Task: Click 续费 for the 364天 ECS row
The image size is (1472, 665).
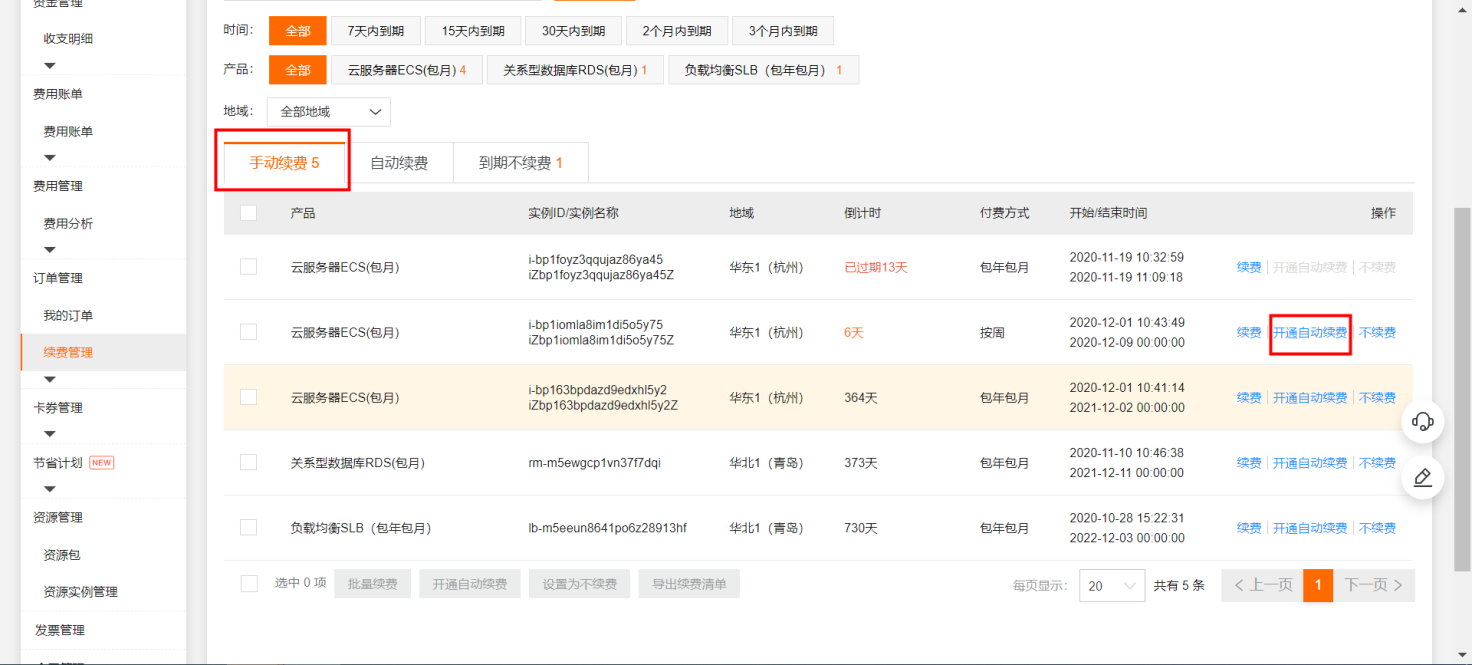Action: [x=1249, y=397]
